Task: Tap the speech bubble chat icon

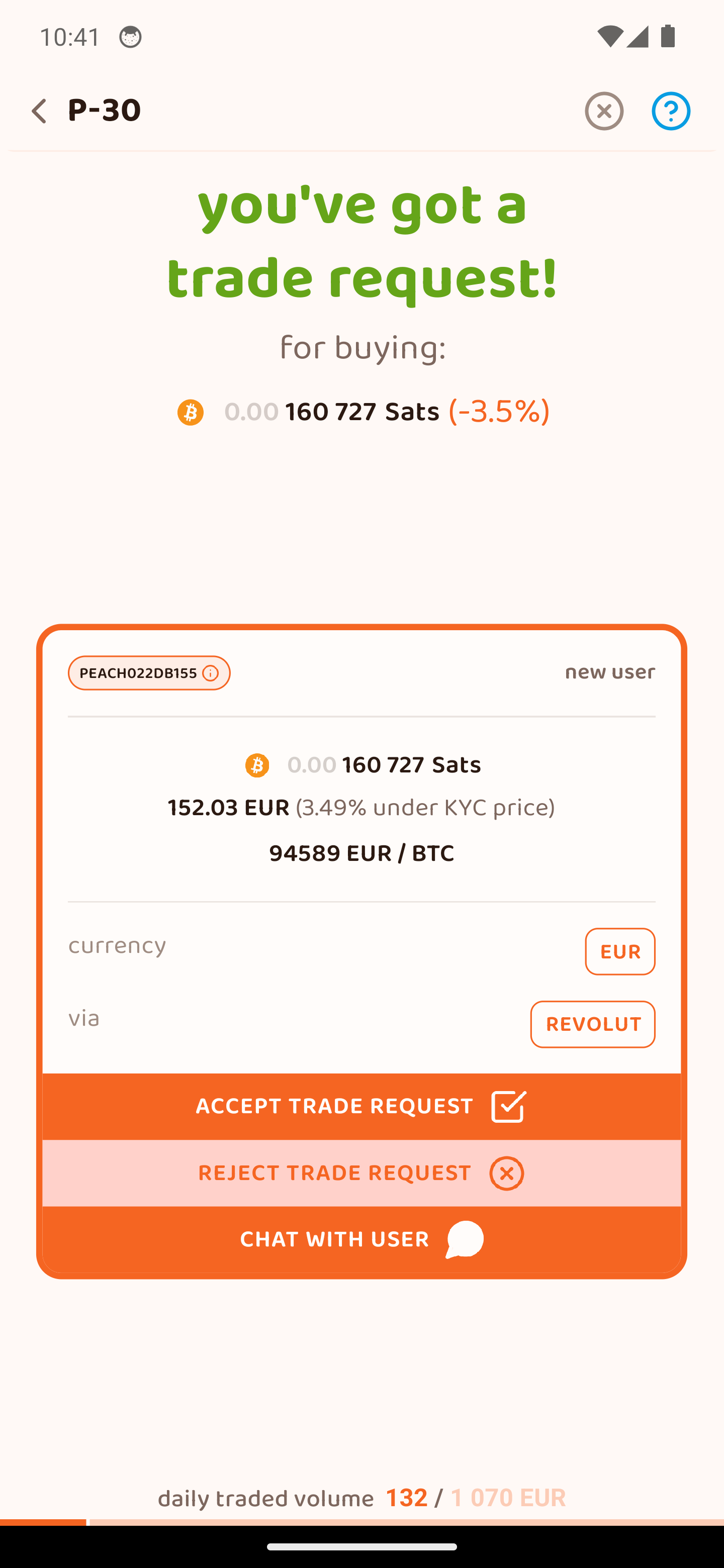Action: [x=465, y=1239]
